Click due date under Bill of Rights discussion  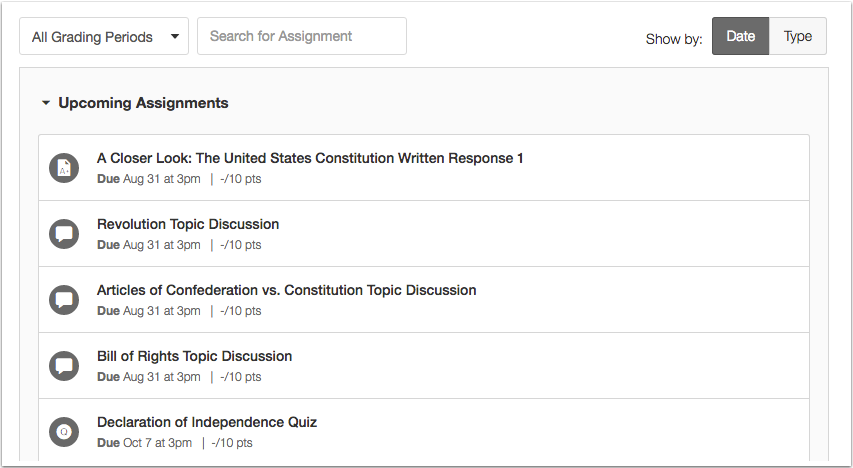161,377
